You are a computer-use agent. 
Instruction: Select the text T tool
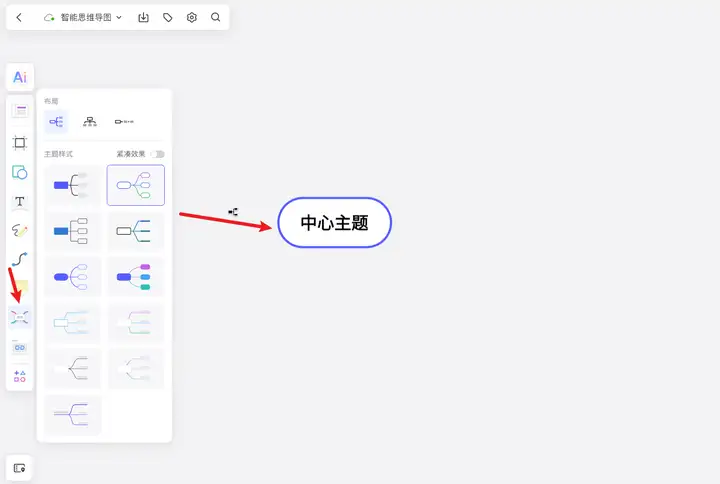(x=20, y=202)
